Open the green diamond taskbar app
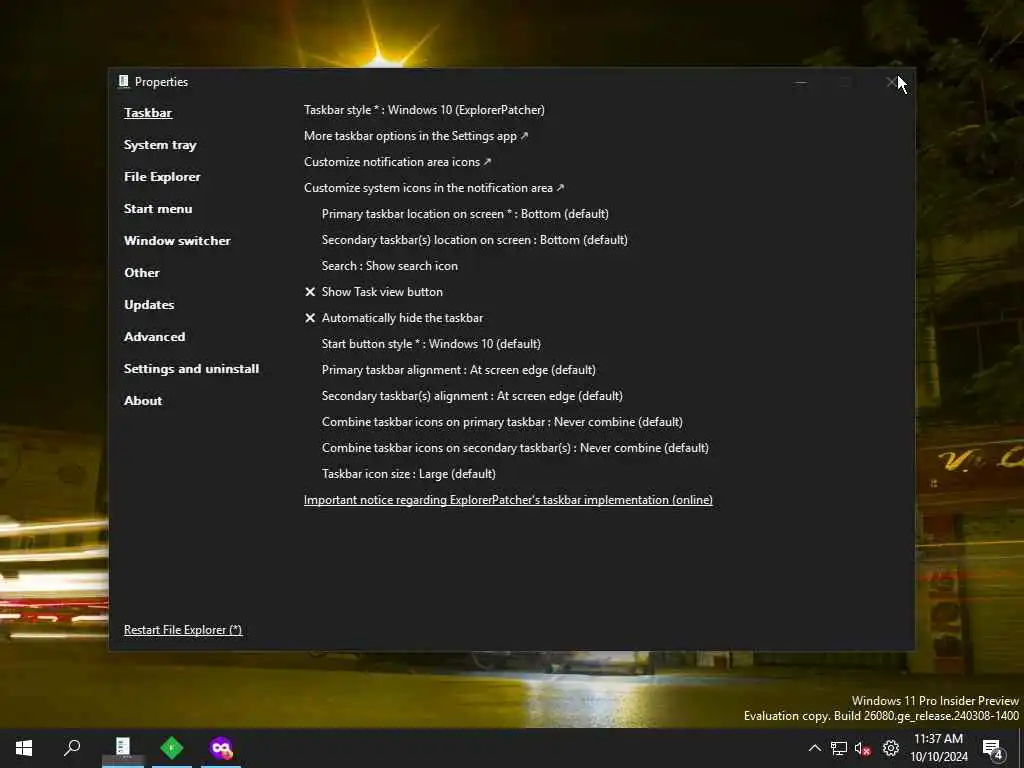1024x768 pixels. pyautogui.click(x=172, y=747)
